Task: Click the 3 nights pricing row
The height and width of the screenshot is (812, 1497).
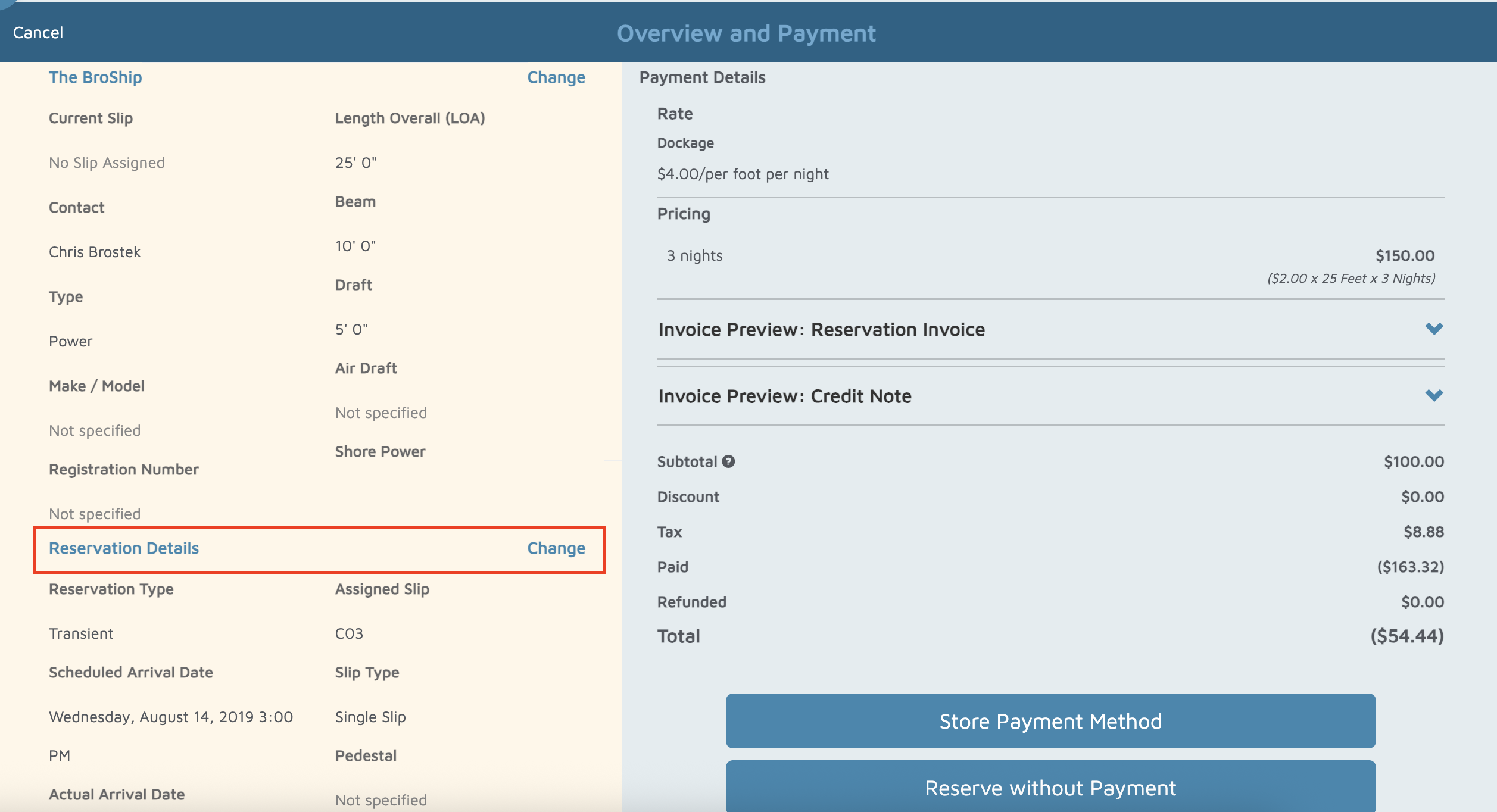Action: tap(694, 255)
